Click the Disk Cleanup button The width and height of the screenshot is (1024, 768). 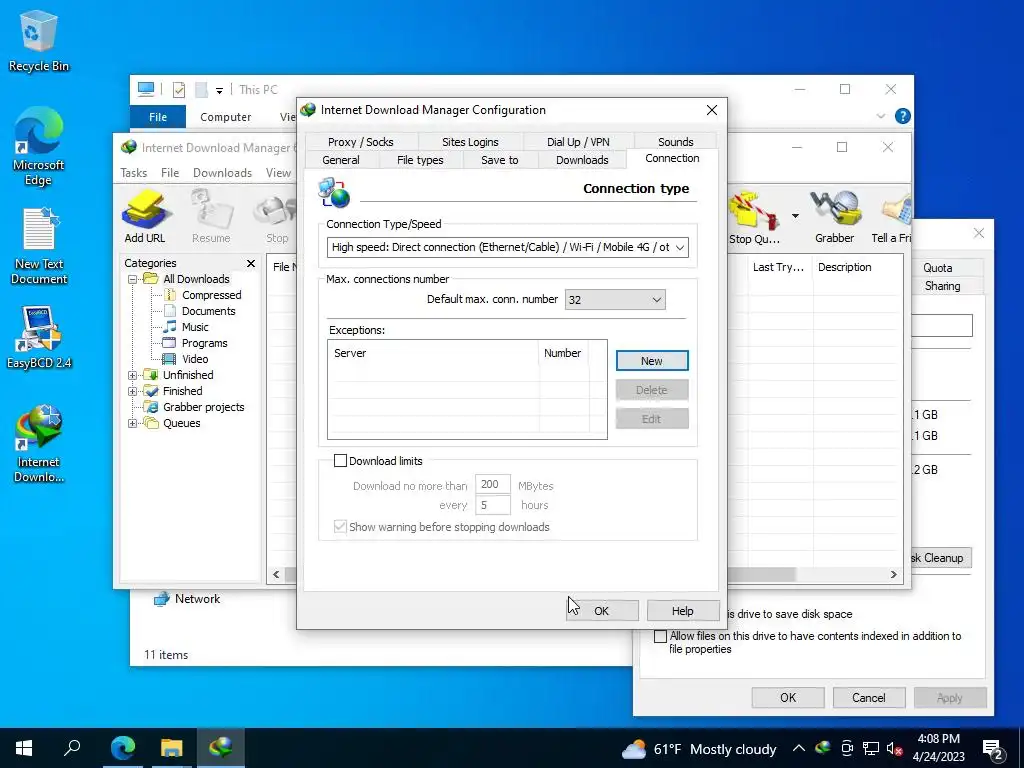(940, 558)
